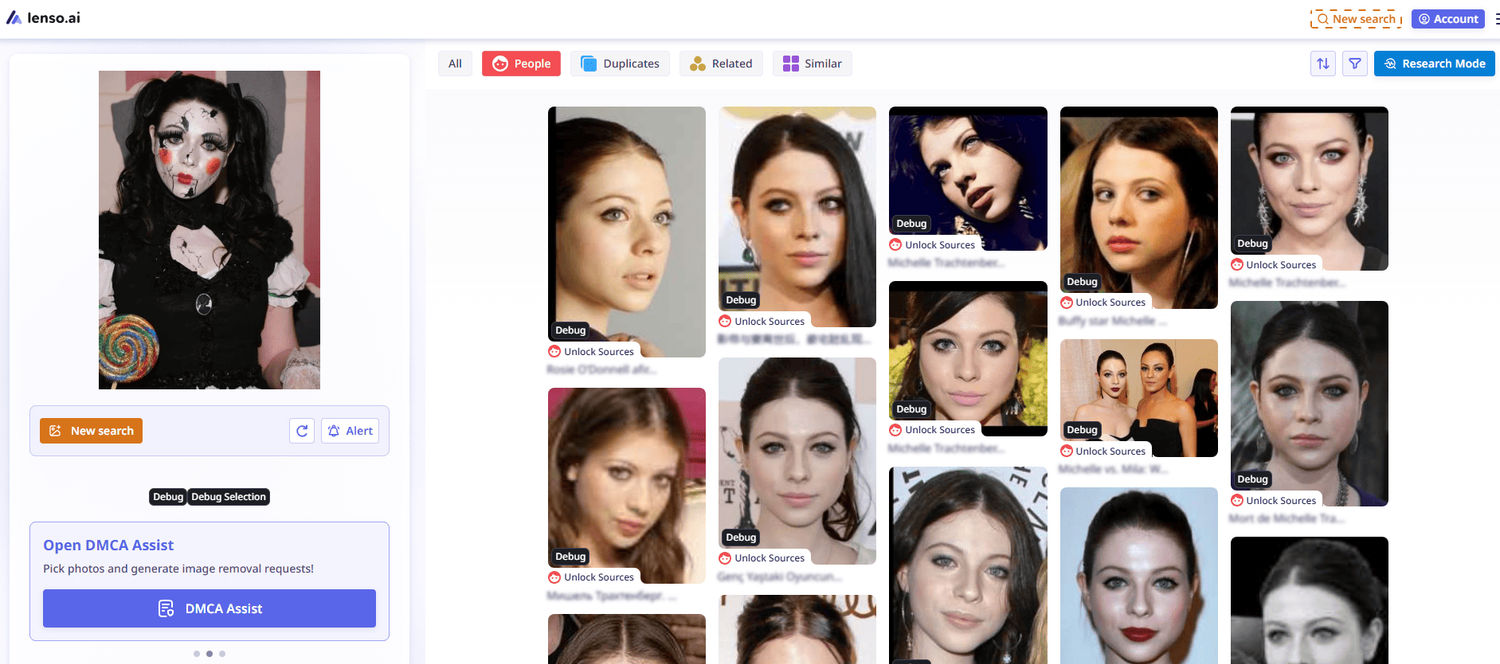Viewport: 1500px width, 664px height.
Task: Click the 'Rosie O'Donnell afir...' caption text
Action: [x=602, y=369]
